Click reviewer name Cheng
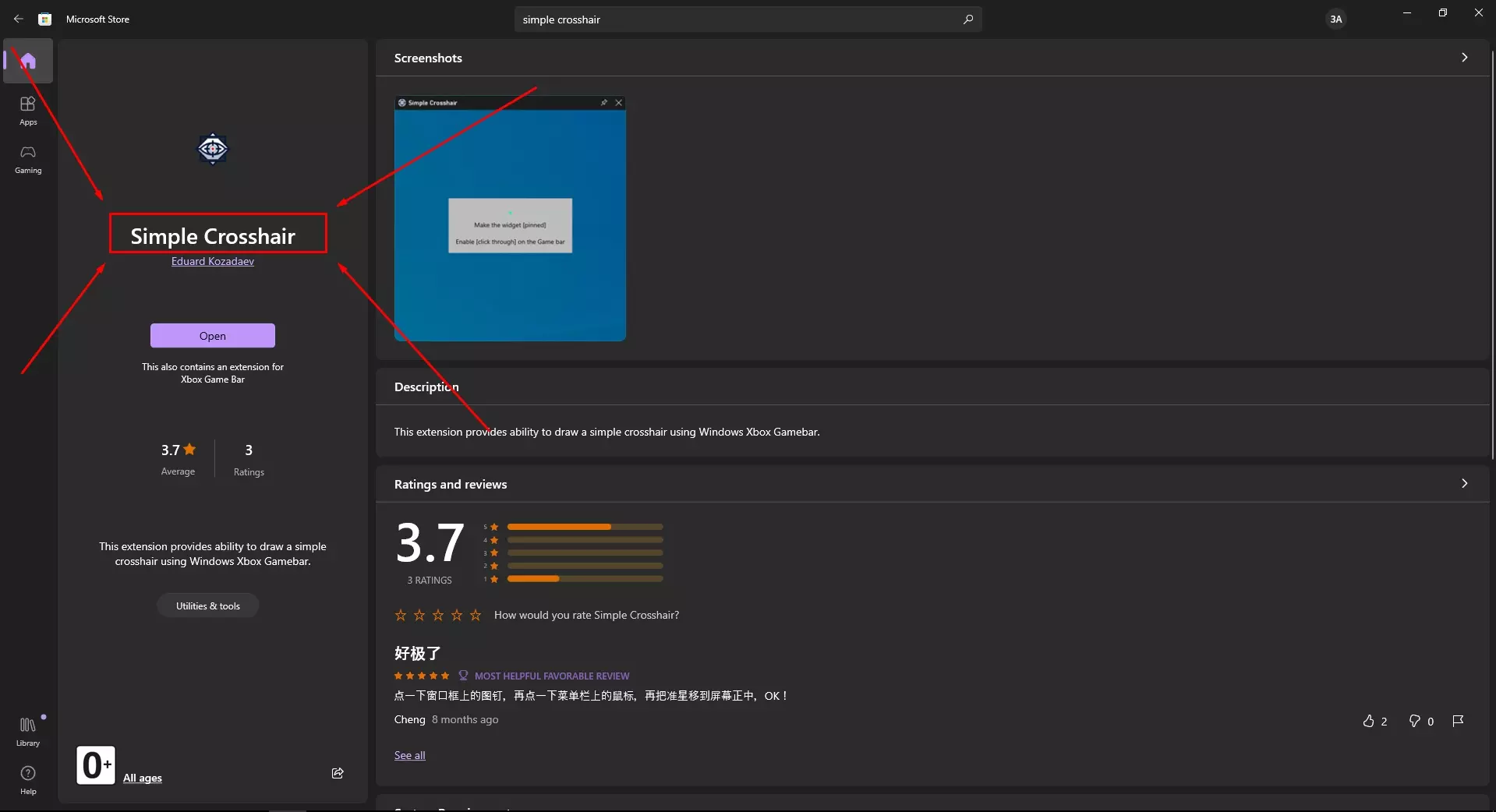The image size is (1496, 812). pos(410,720)
